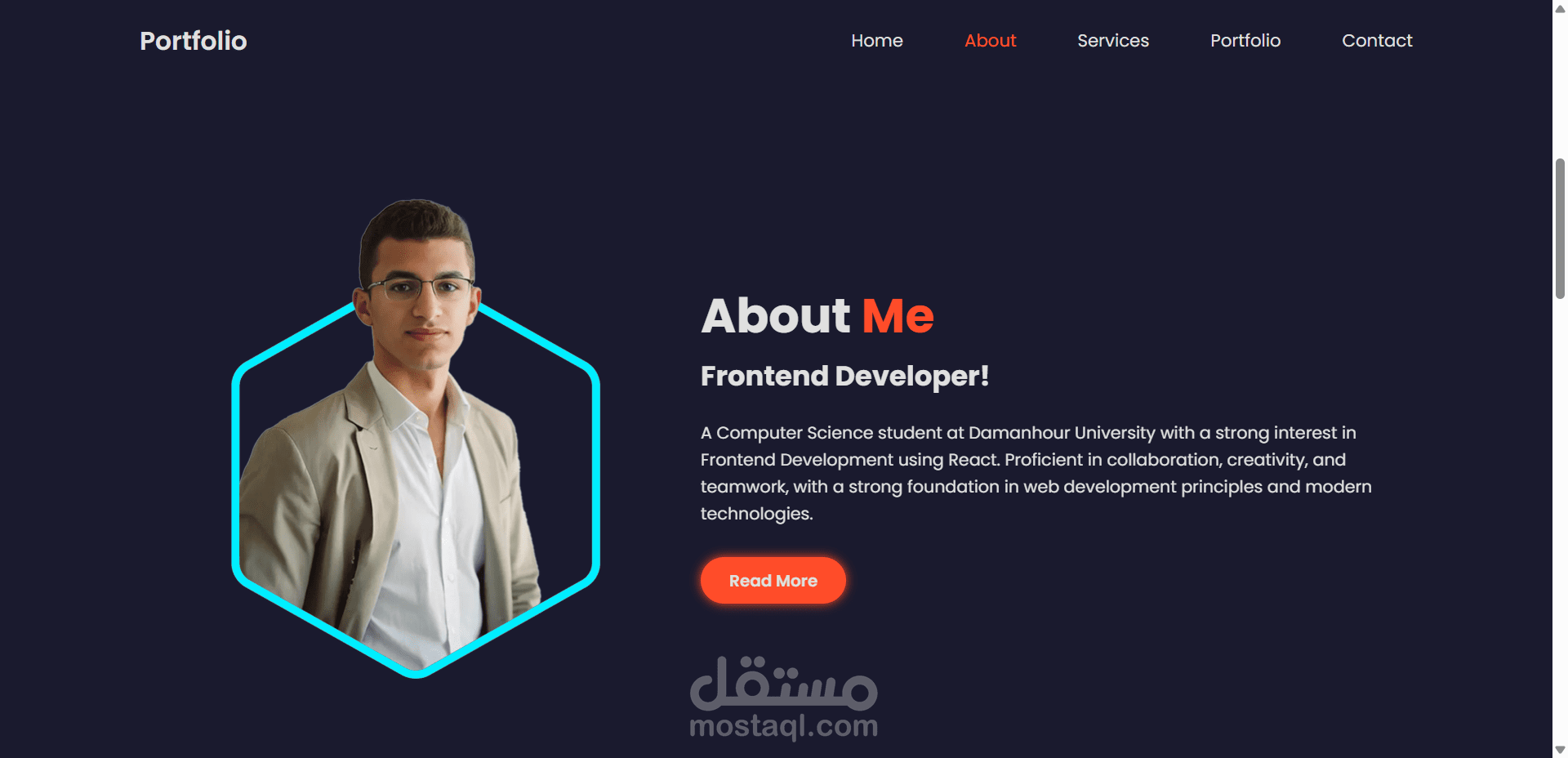Select the highlighted About nav link
Image resolution: width=1568 pixels, height=758 pixels.
(x=990, y=41)
